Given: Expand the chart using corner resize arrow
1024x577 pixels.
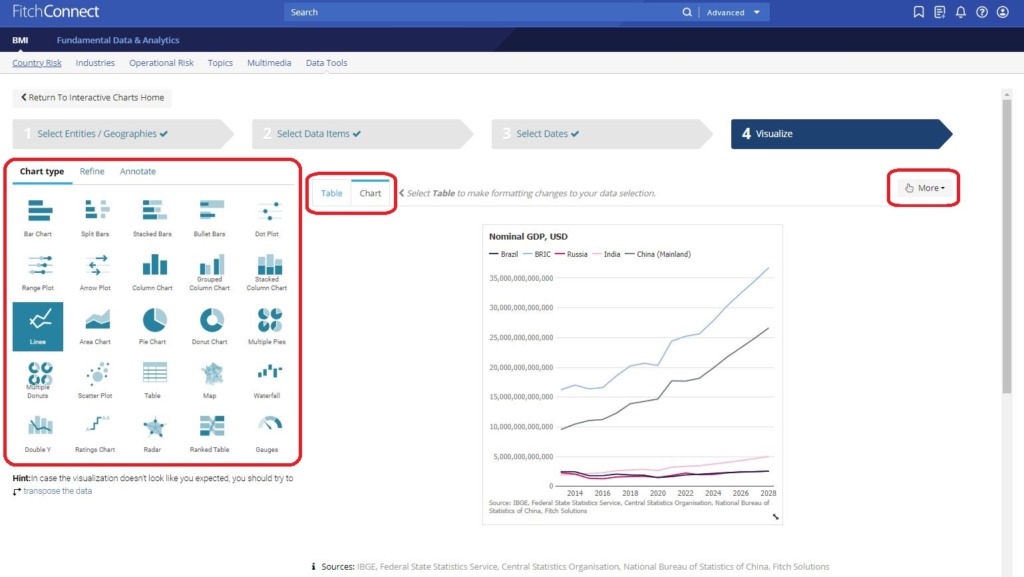Looking at the screenshot, I should 774,516.
